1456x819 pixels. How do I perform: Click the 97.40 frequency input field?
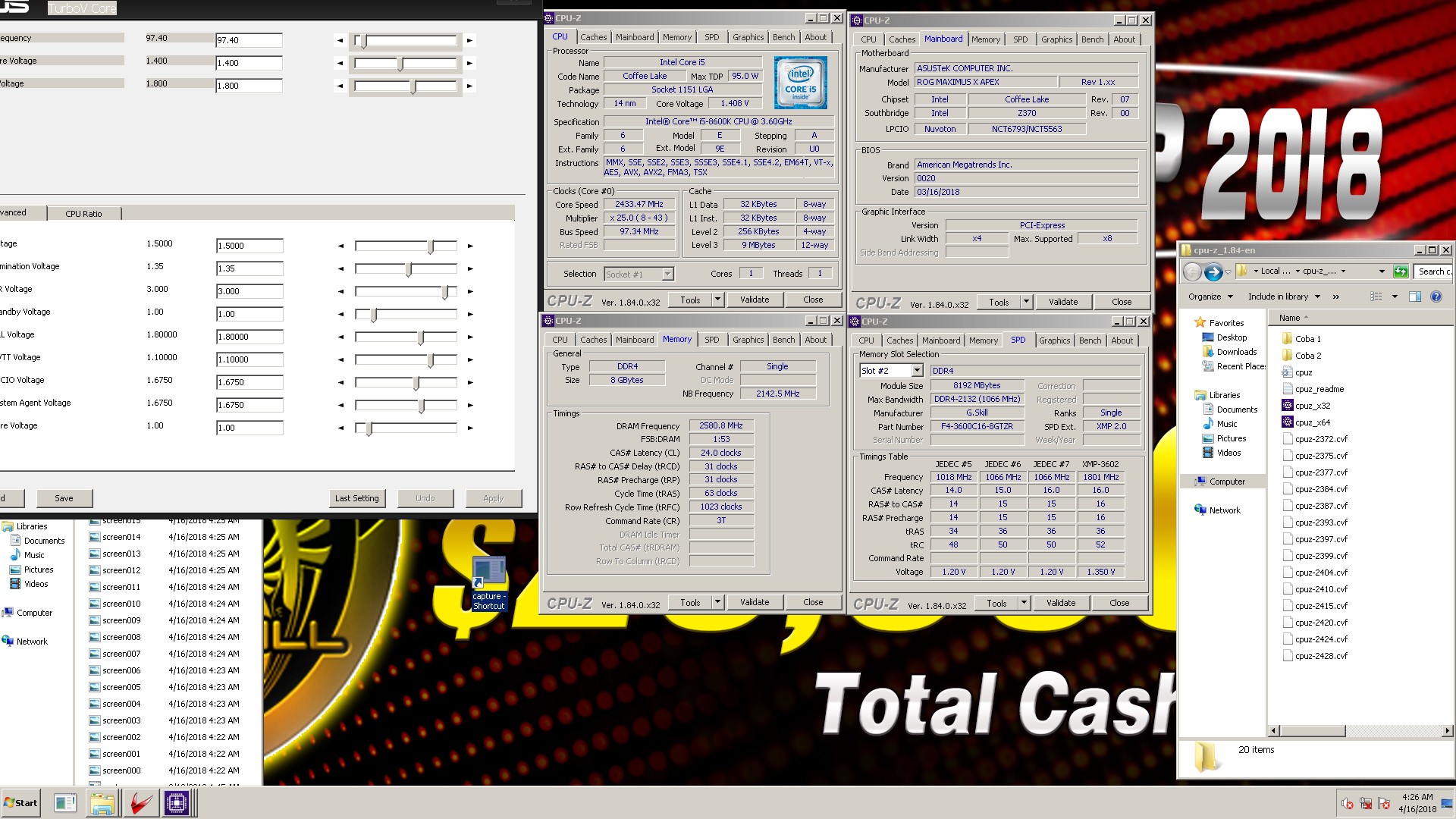point(249,41)
